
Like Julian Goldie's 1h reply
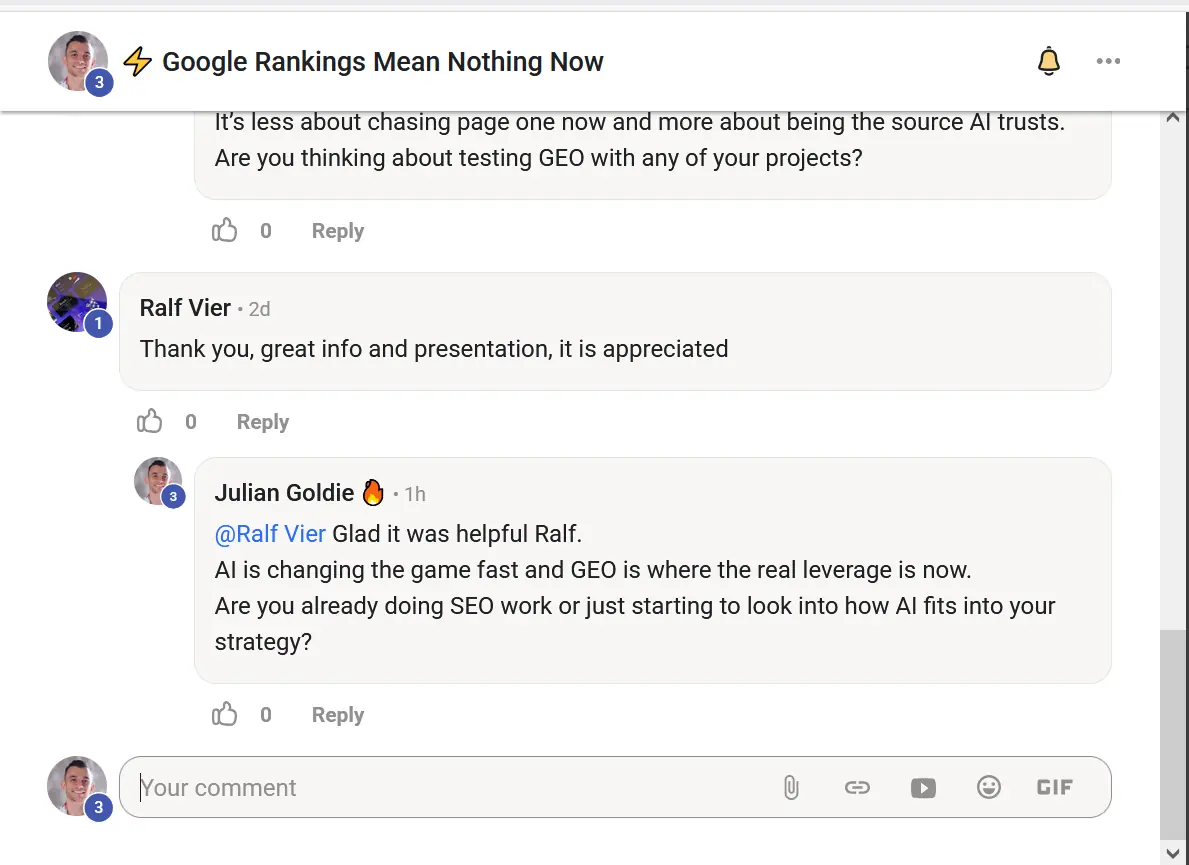click(x=224, y=714)
